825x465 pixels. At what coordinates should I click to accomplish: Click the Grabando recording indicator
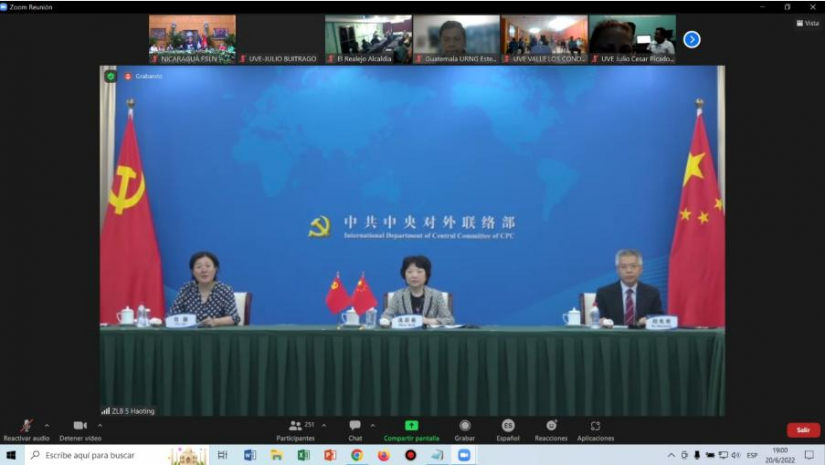click(144, 76)
